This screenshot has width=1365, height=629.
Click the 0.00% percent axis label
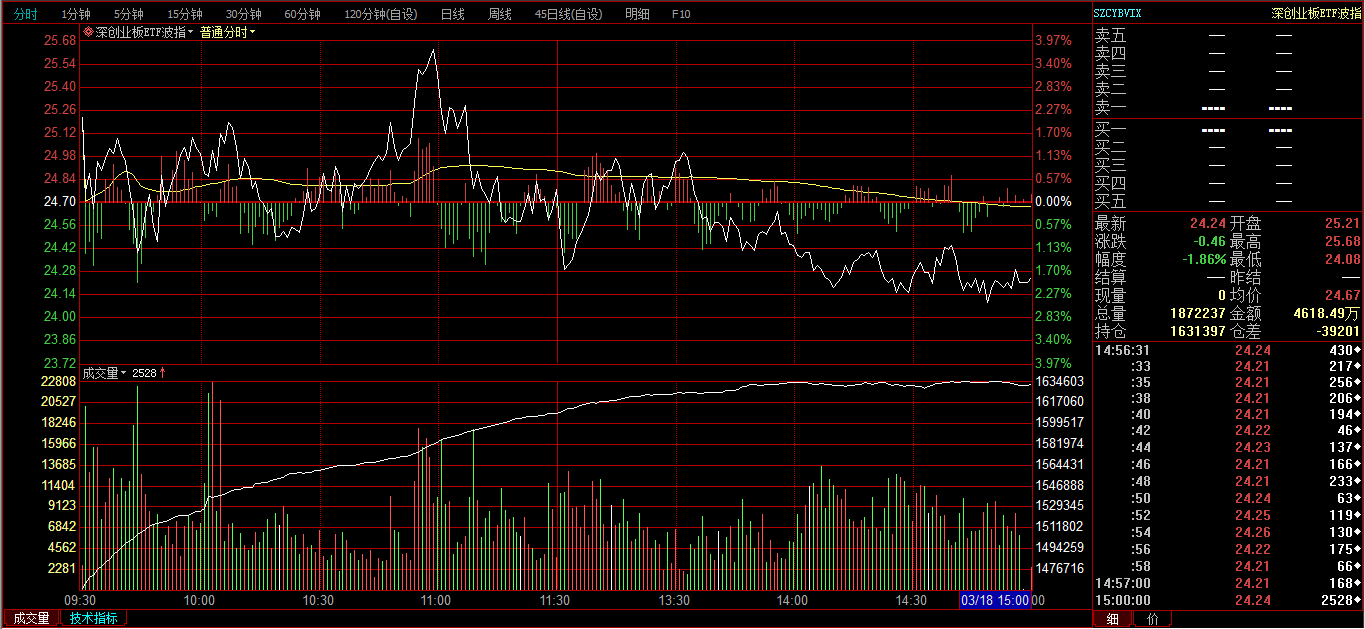(1054, 201)
